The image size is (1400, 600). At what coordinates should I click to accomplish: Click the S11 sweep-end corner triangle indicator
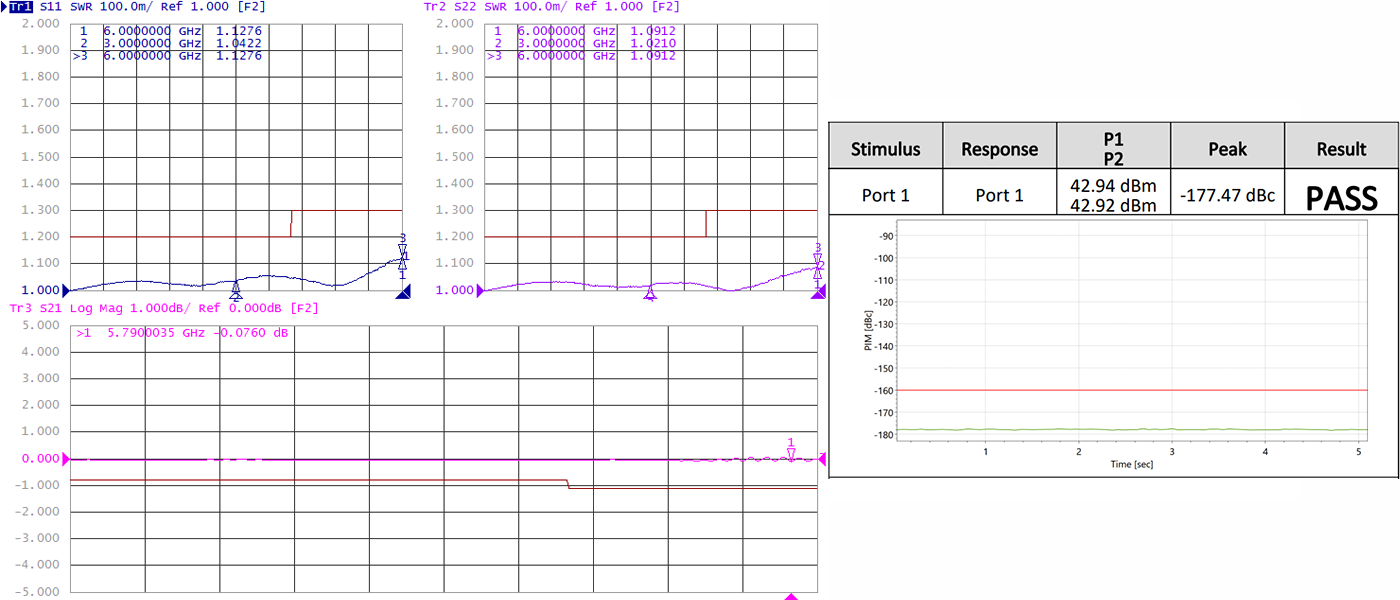(403, 292)
